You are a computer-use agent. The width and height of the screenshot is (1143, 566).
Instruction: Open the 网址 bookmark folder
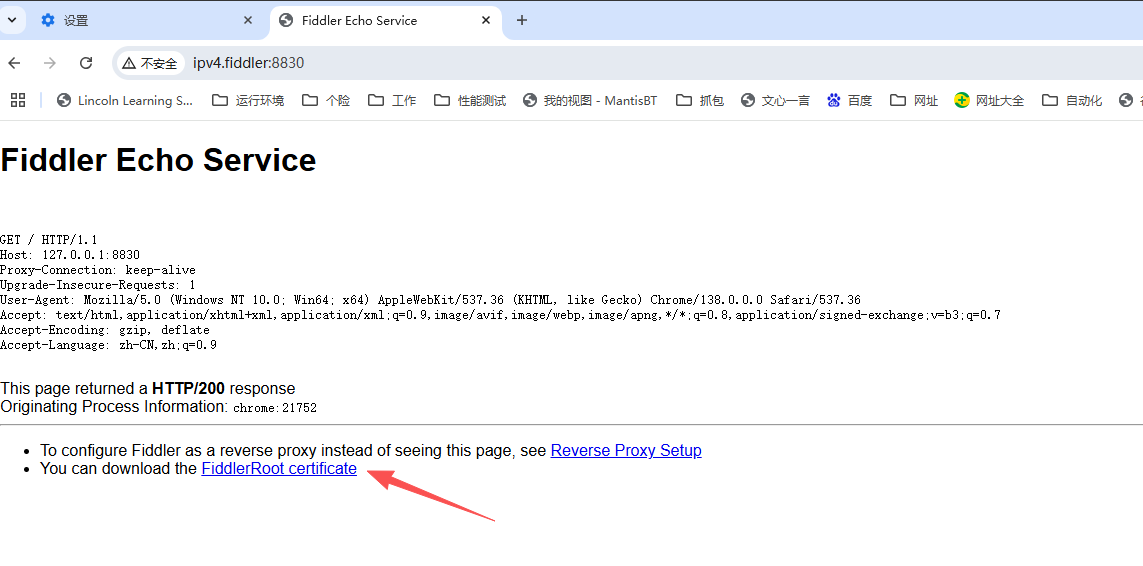click(x=914, y=101)
